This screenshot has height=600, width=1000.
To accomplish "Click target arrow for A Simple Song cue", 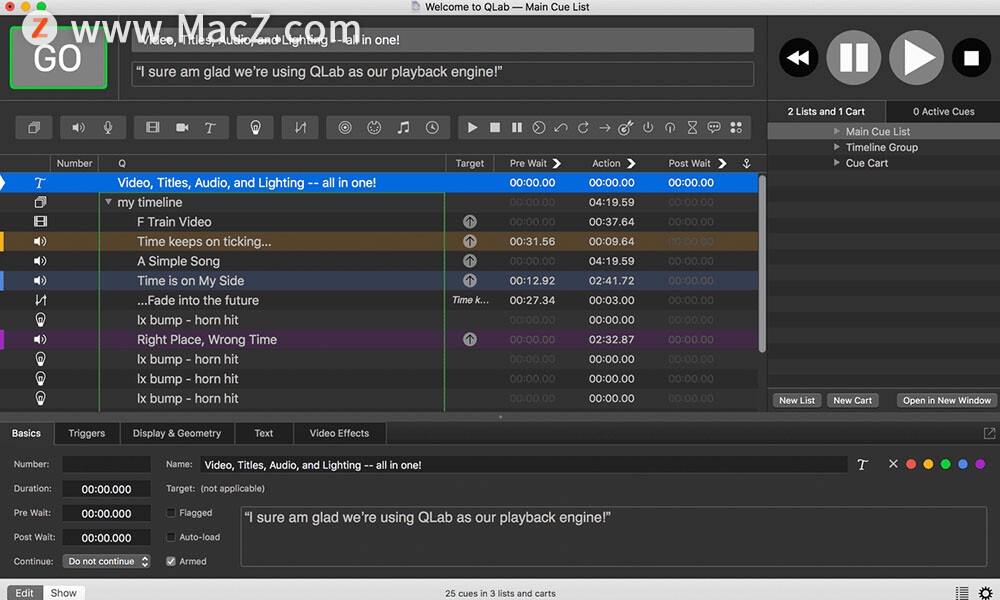I will (x=470, y=261).
